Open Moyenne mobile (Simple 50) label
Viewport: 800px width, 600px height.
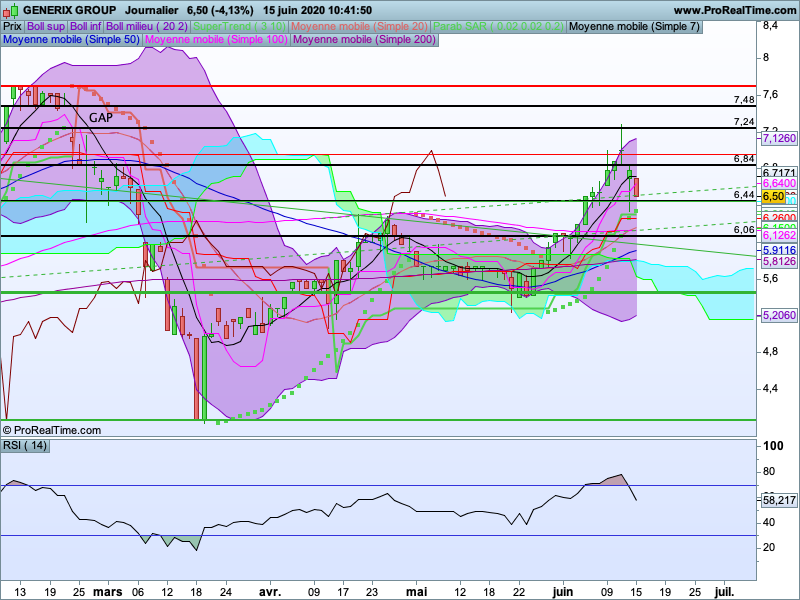[71, 39]
